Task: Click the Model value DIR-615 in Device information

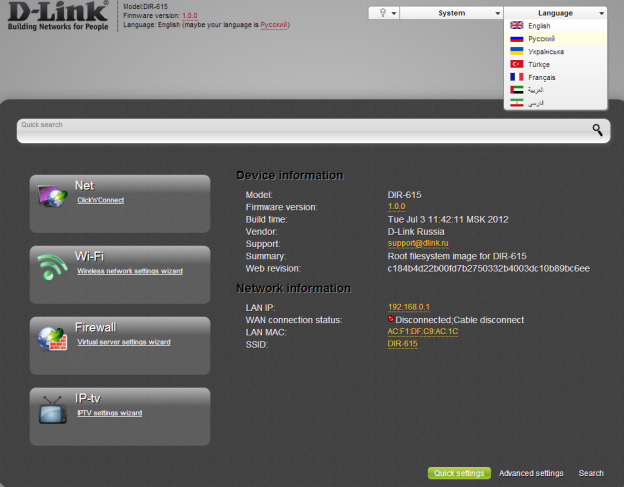Action: (404, 195)
